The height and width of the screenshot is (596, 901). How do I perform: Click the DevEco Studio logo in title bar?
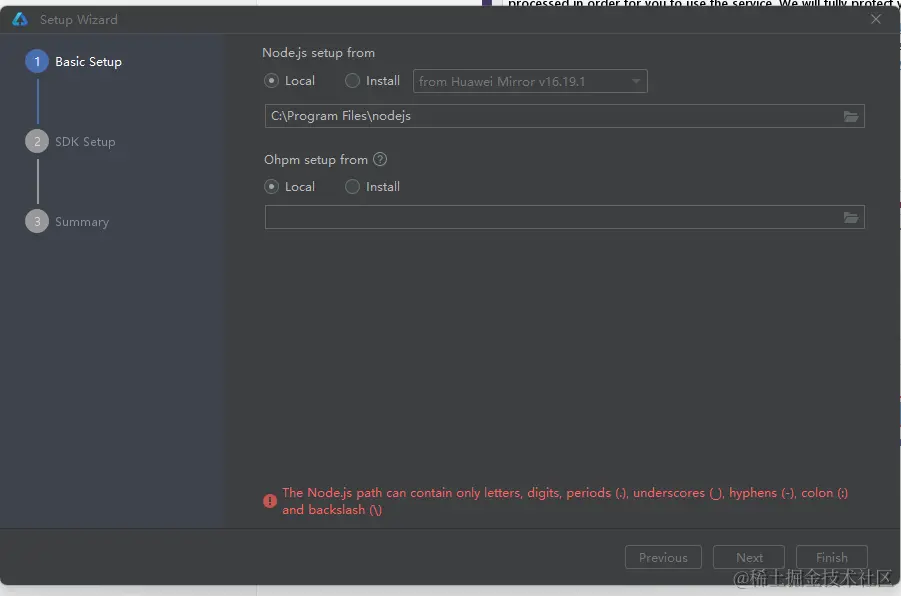pos(20,19)
